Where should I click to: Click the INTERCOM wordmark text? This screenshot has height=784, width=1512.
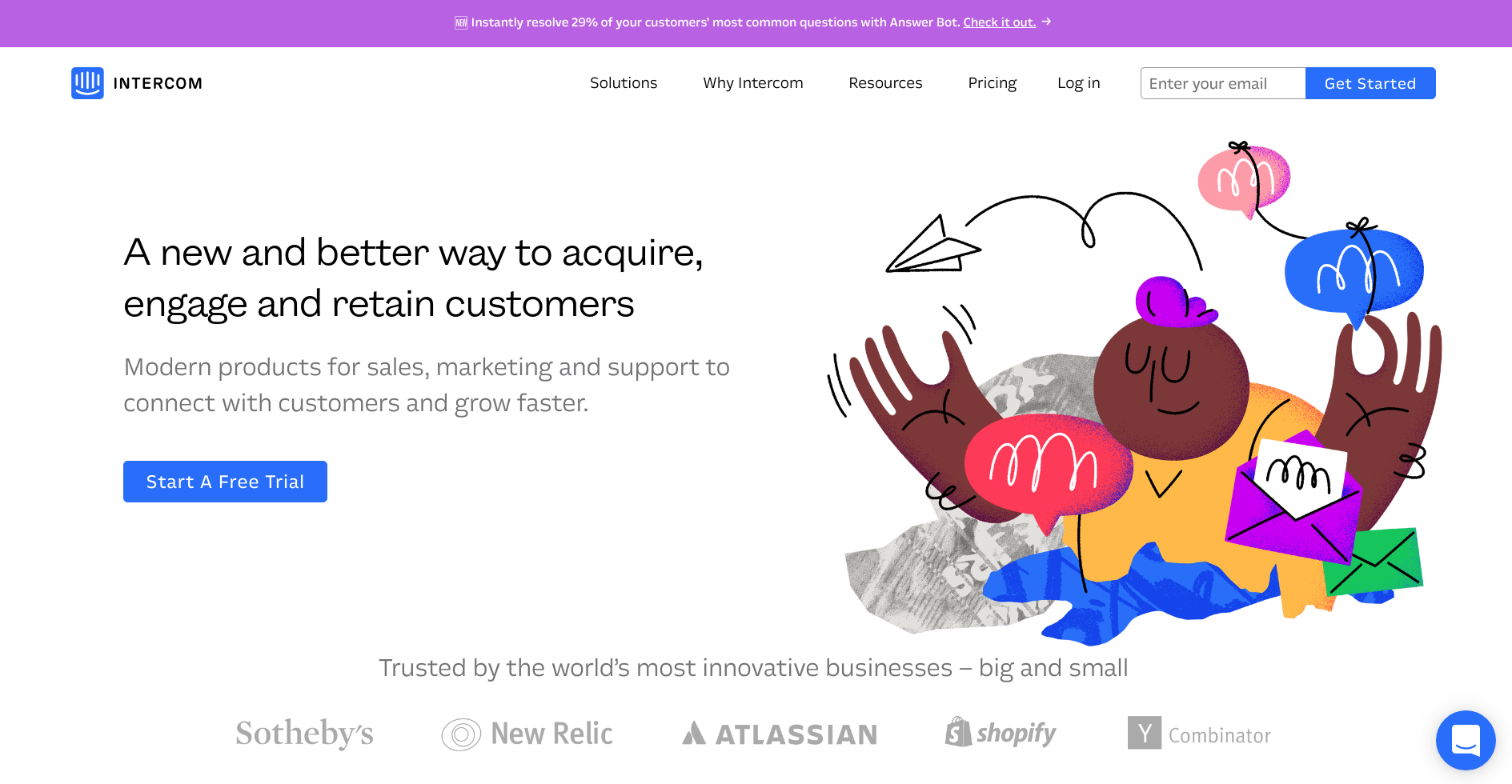point(158,83)
